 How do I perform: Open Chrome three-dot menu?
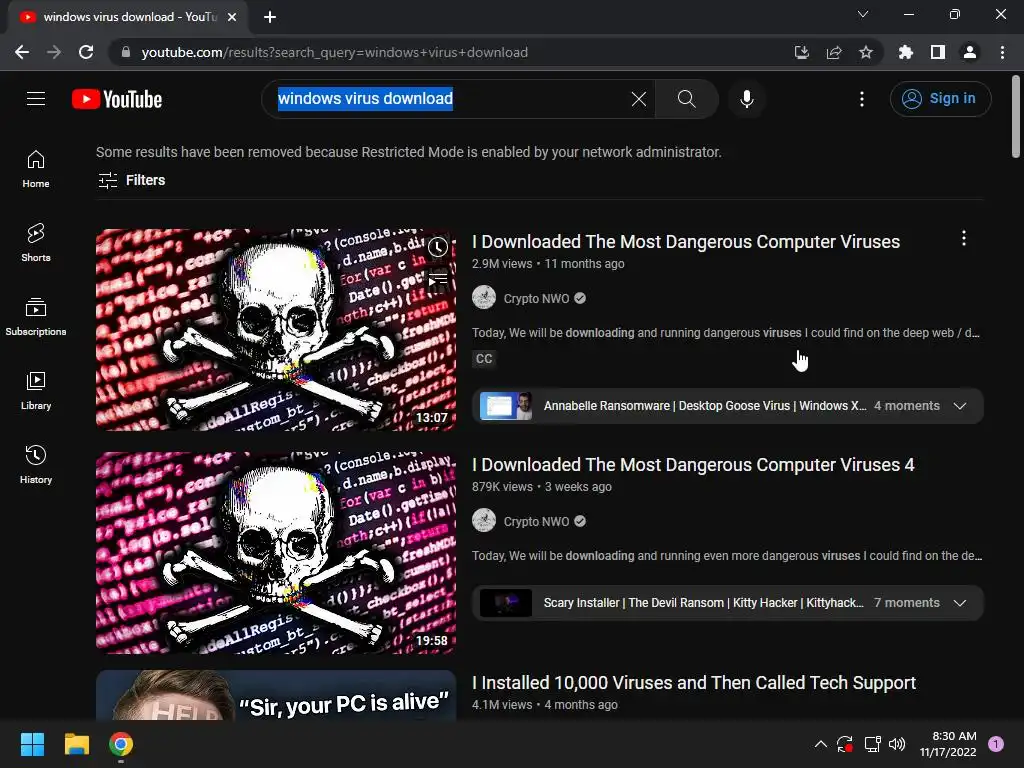[1002, 52]
